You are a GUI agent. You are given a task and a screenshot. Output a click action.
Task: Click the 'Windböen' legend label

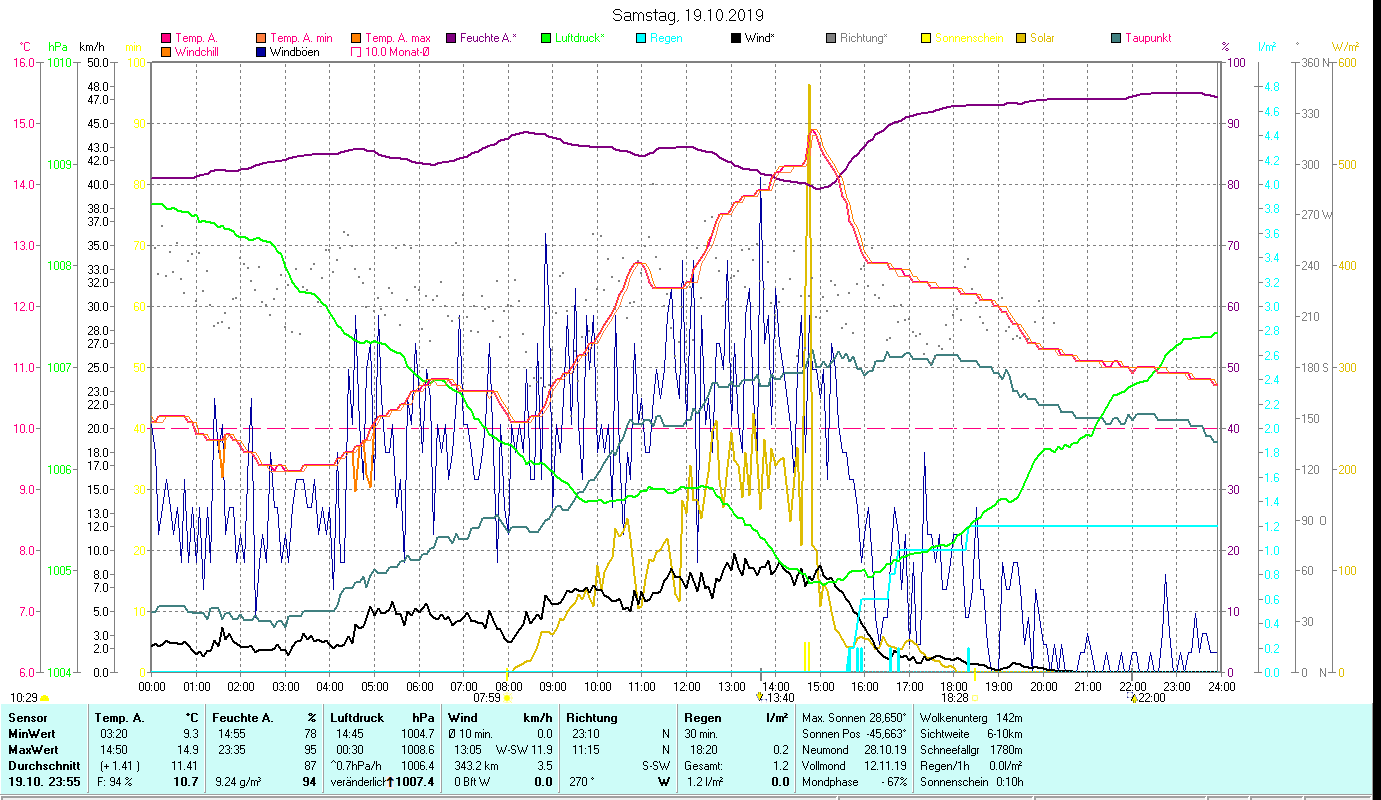coord(295,52)
